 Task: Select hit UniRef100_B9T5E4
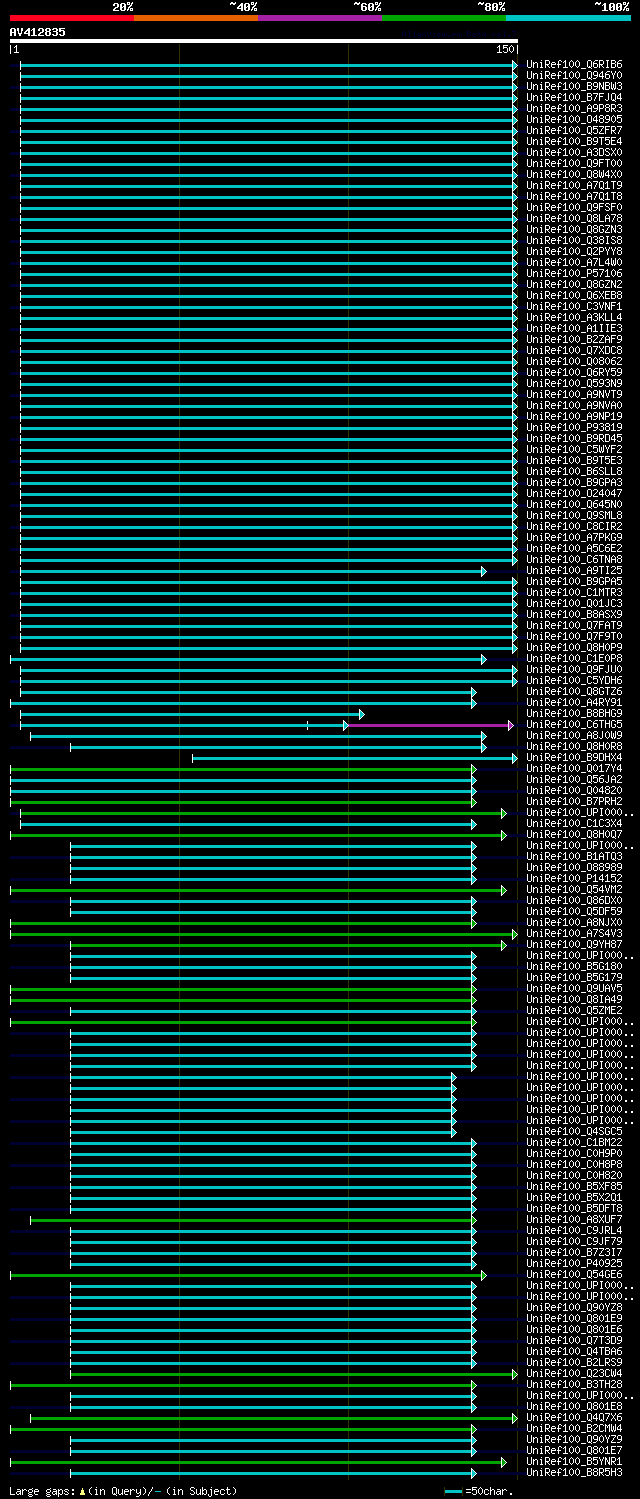pos(574,141)
